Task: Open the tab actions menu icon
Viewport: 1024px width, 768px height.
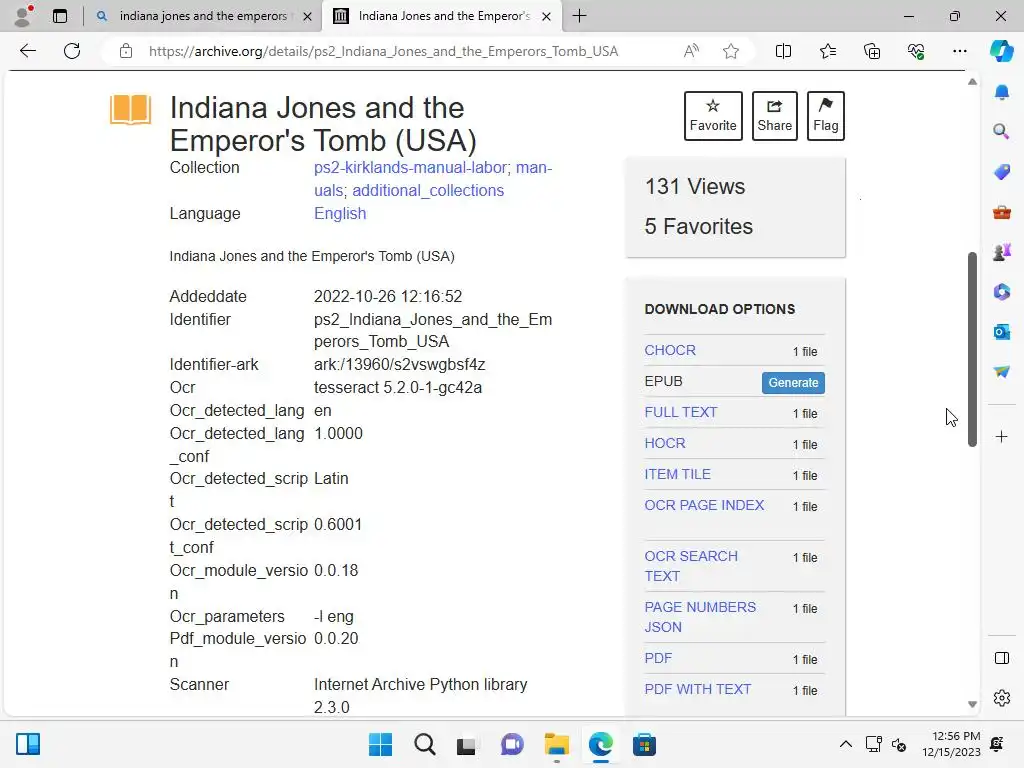Action: tap(60, 16)
